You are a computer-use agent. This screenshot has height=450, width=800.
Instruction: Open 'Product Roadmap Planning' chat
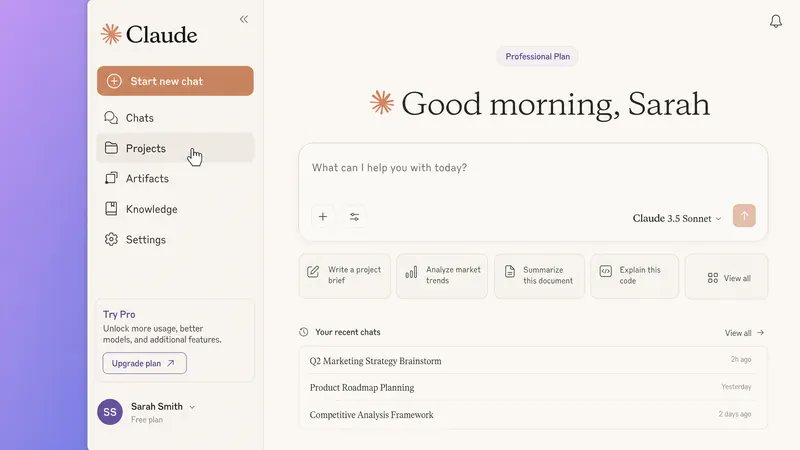(533, 388)
